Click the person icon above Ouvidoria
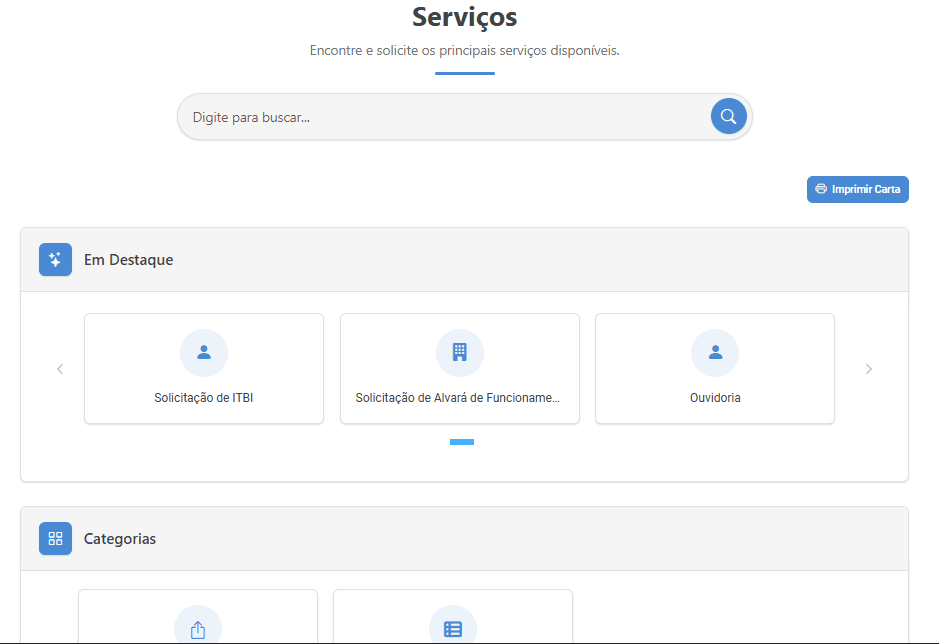 (x=715, y=353)
